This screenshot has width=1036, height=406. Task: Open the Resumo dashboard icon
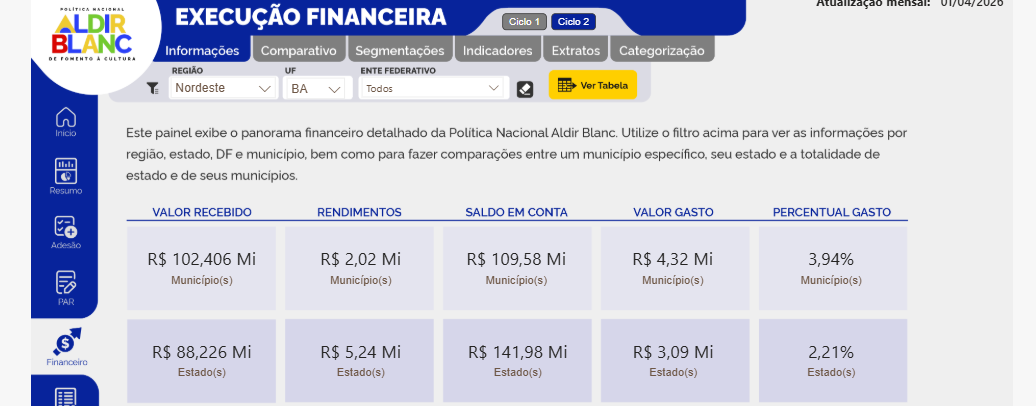click(x=65, y=175)
